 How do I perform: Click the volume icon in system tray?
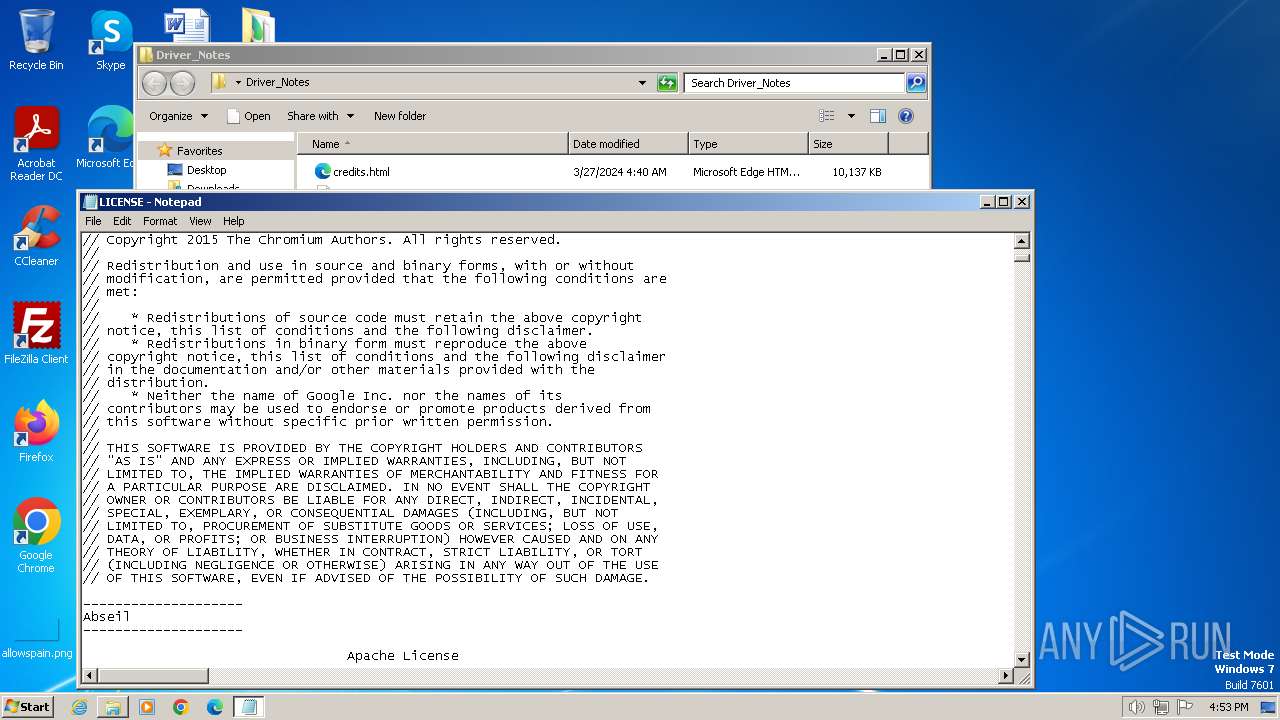pos(1136,707)
